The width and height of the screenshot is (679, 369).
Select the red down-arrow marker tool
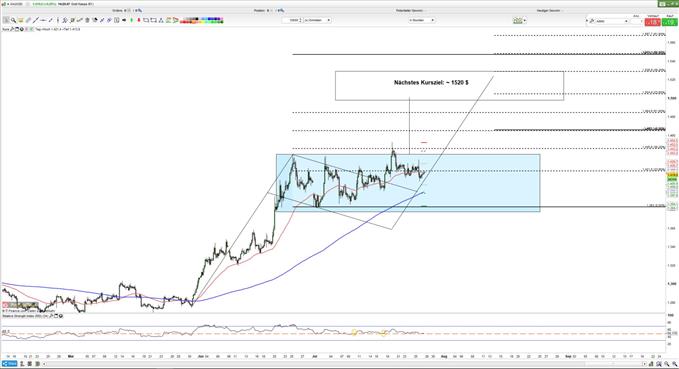click(139, 20)
